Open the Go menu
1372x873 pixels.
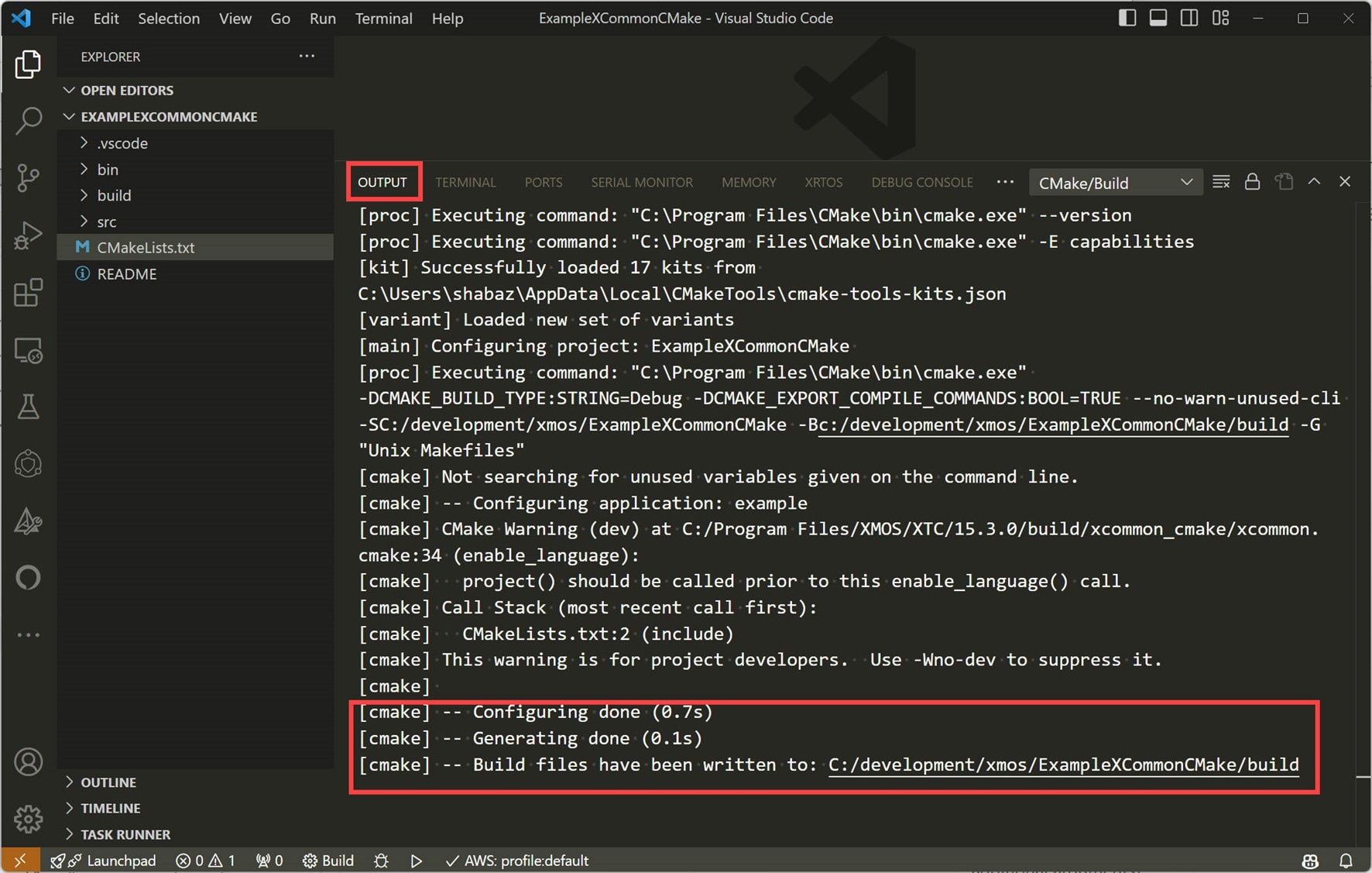pos(280,18)
